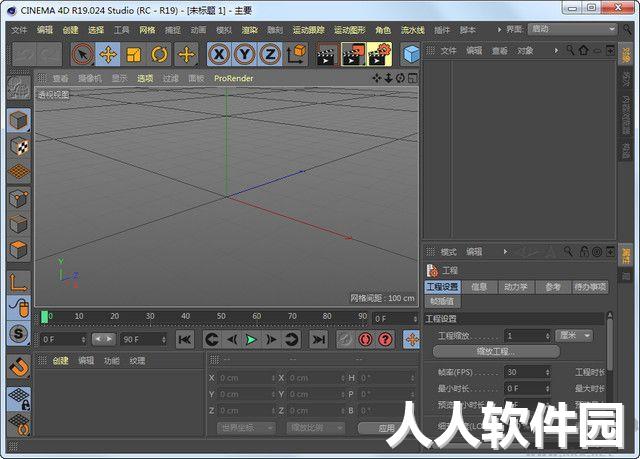
Task: Open the 创建 menu in material manager
Action: 60,361
